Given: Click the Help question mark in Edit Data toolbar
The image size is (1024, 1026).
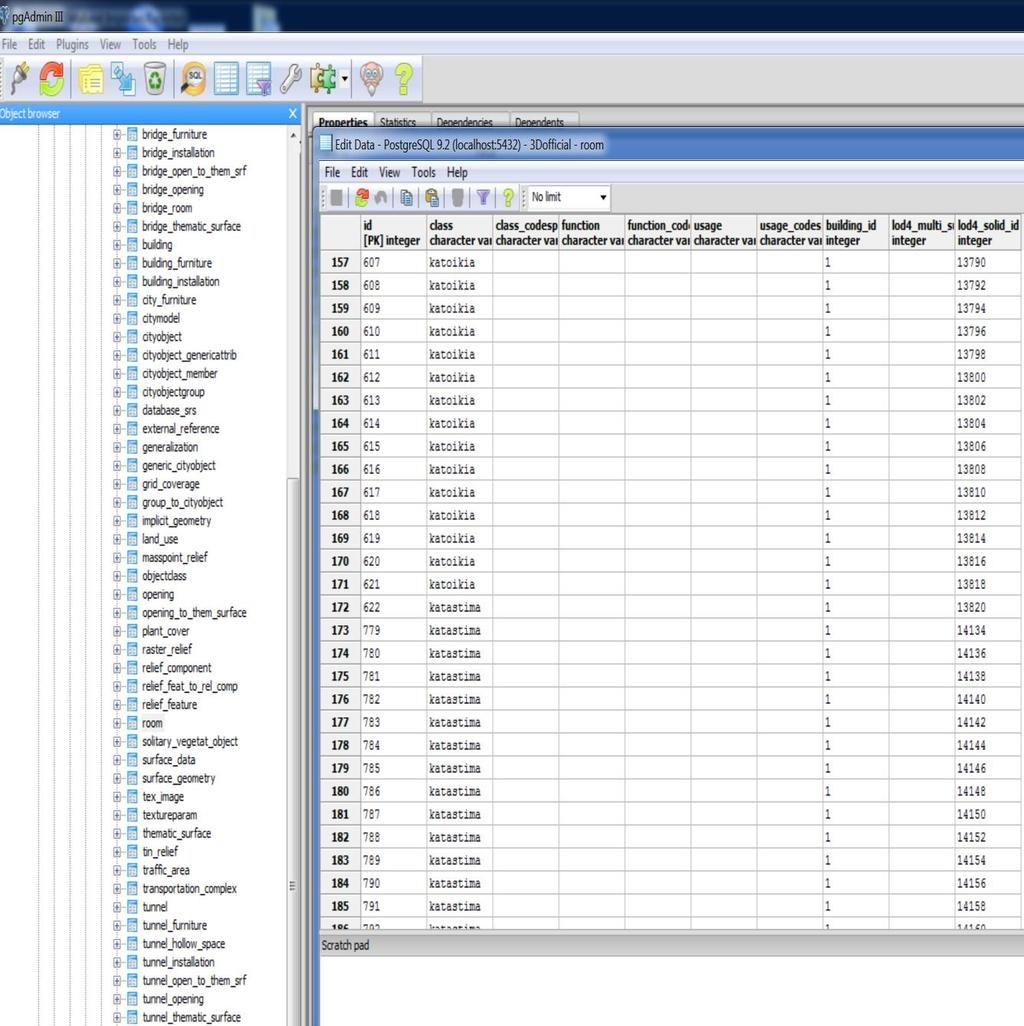Looking at the screenshot, I should click(x=508, y=198).
